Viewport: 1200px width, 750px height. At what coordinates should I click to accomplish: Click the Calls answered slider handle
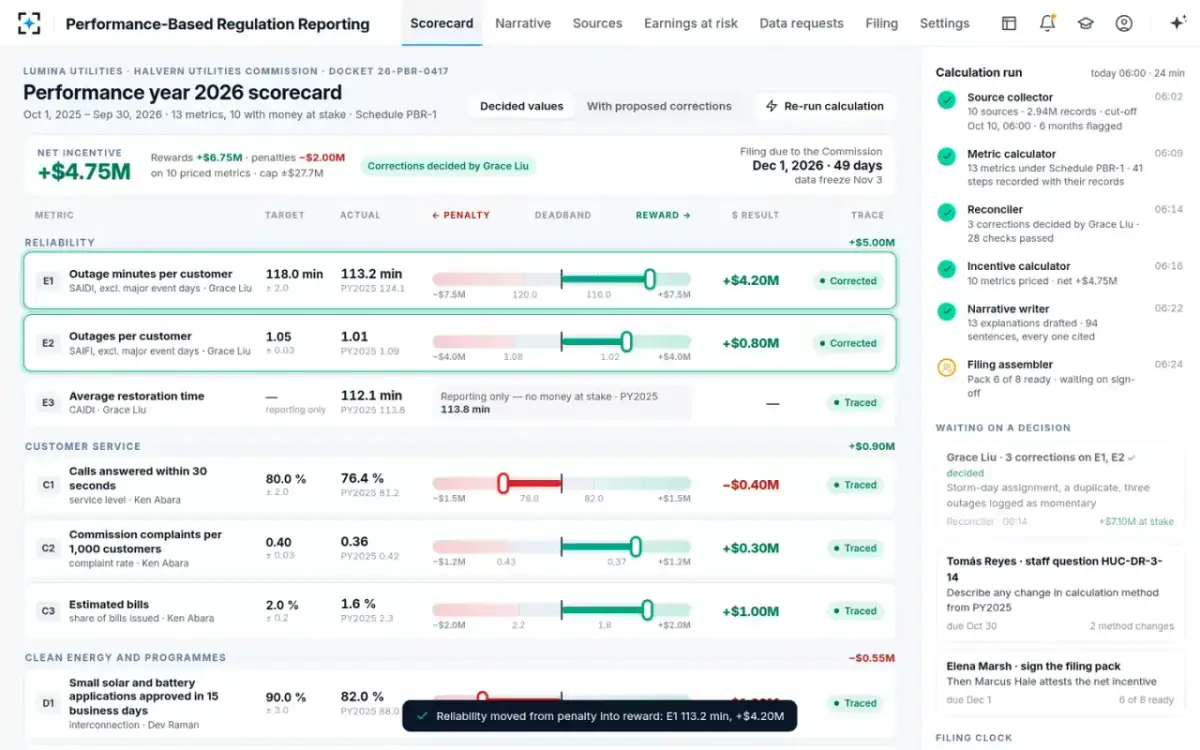503,484
